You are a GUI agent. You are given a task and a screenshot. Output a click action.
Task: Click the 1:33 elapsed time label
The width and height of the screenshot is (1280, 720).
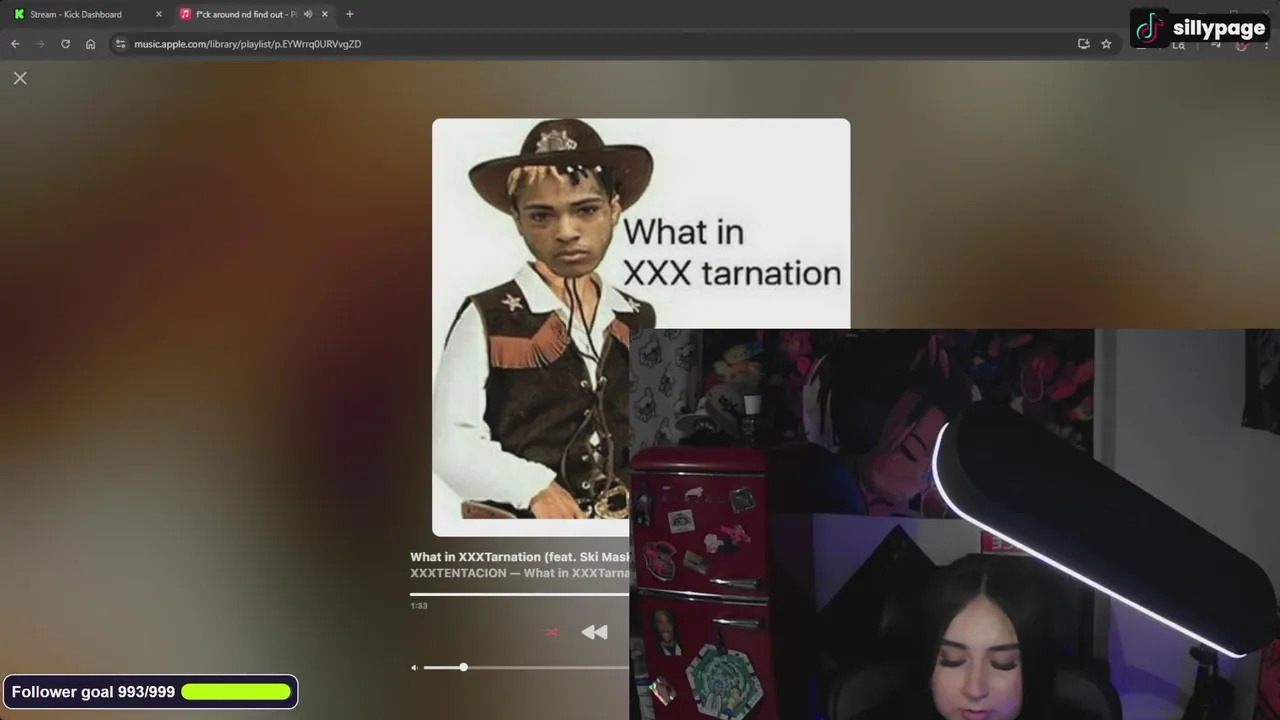click(419, 606)
